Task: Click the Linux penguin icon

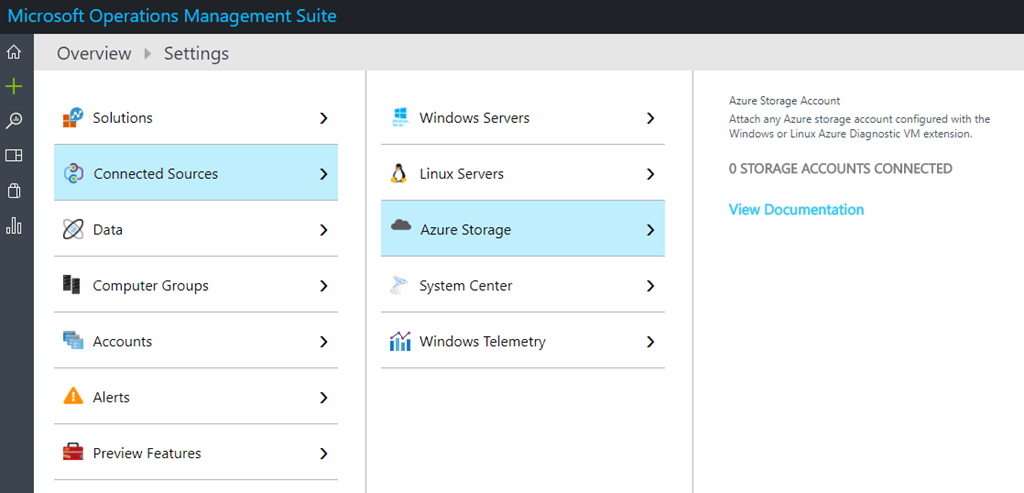Action: click(x=400, y=174)
